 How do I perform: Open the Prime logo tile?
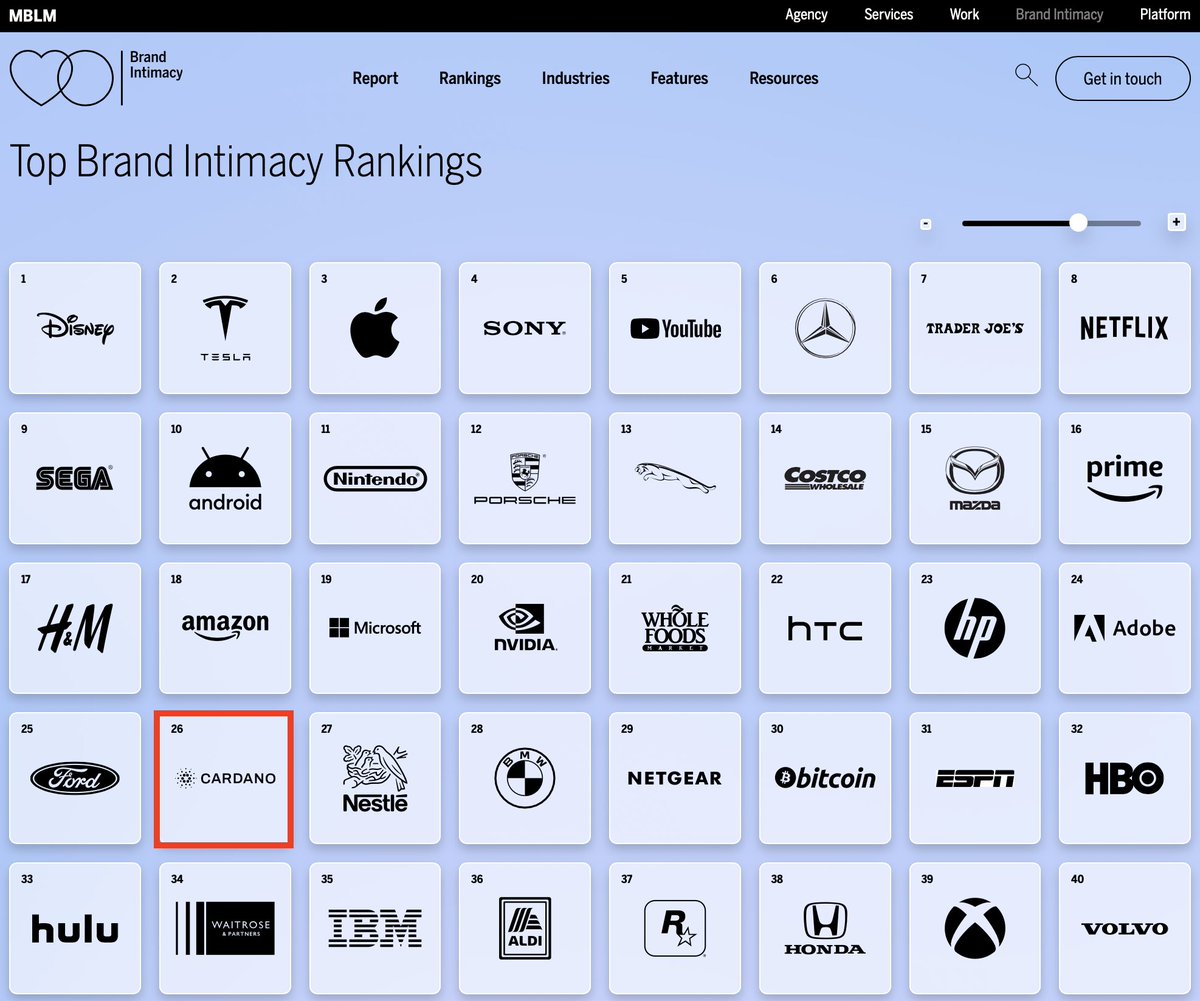point(1125,478)
